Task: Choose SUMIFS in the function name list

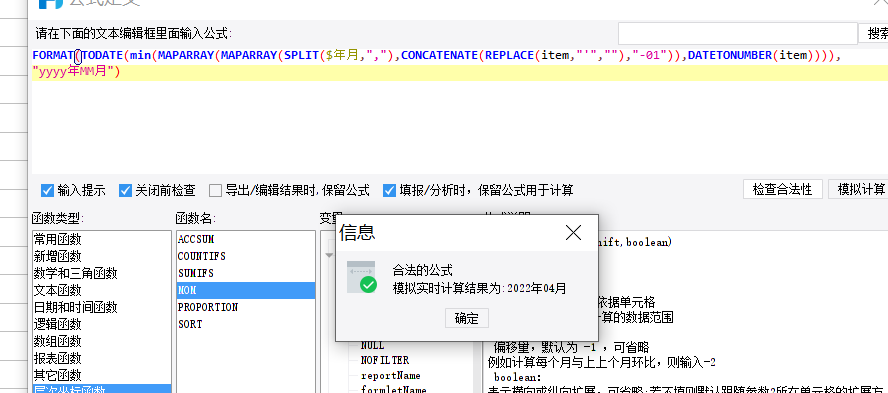Action: coord(246,273)
